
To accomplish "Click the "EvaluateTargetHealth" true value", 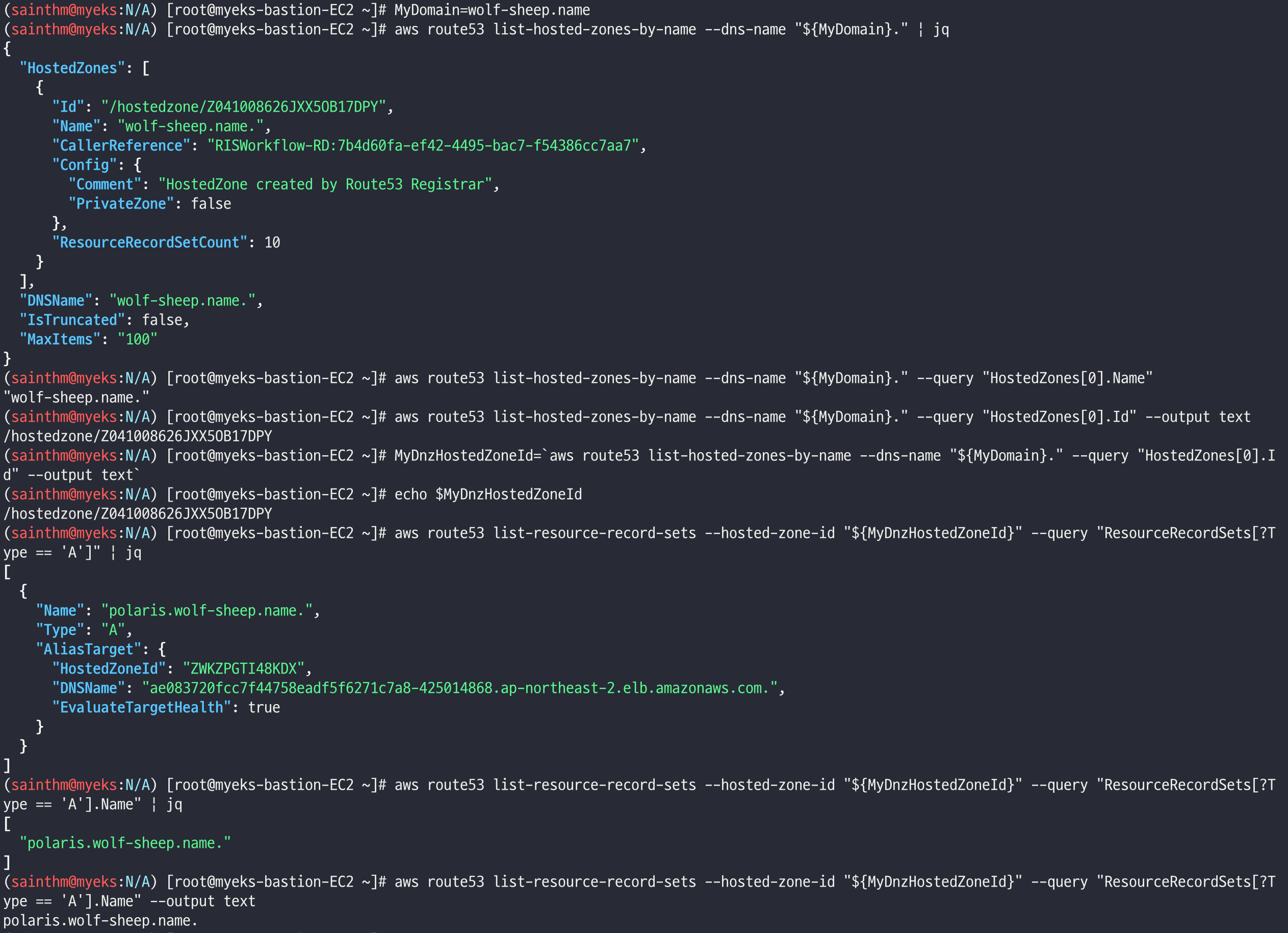I will coord(264,708).
